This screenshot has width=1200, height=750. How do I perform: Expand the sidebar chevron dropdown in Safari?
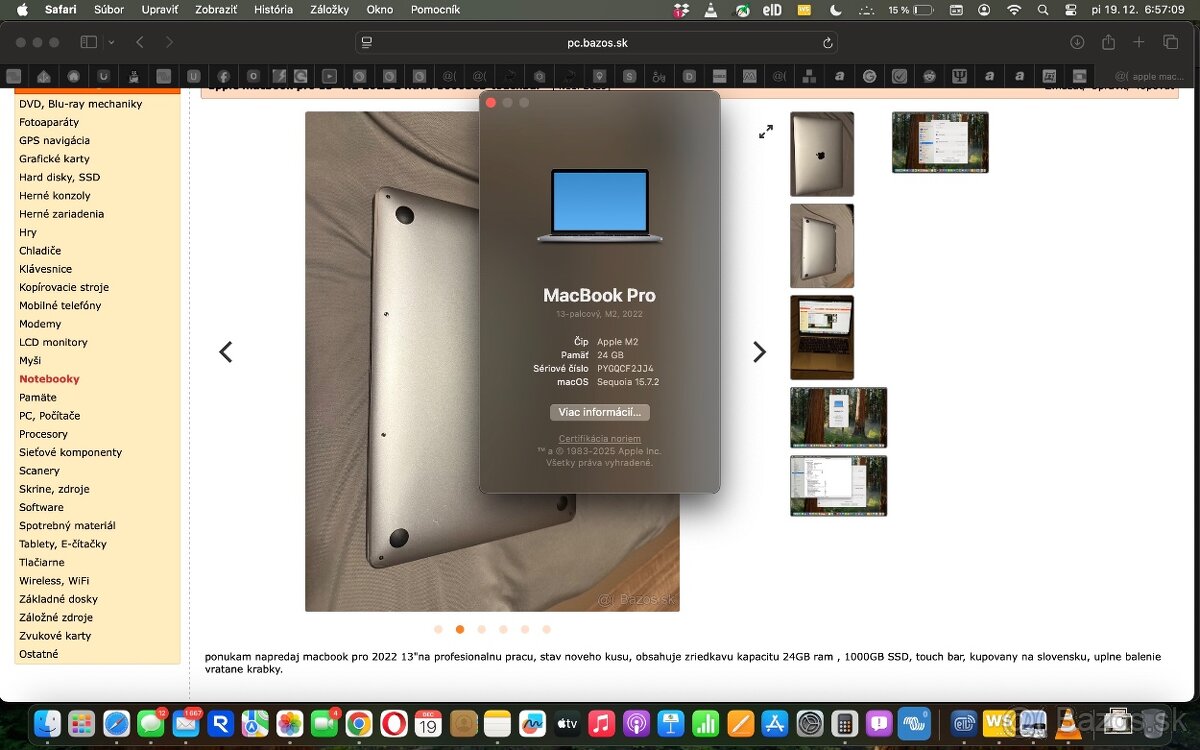tap(111, 42)
